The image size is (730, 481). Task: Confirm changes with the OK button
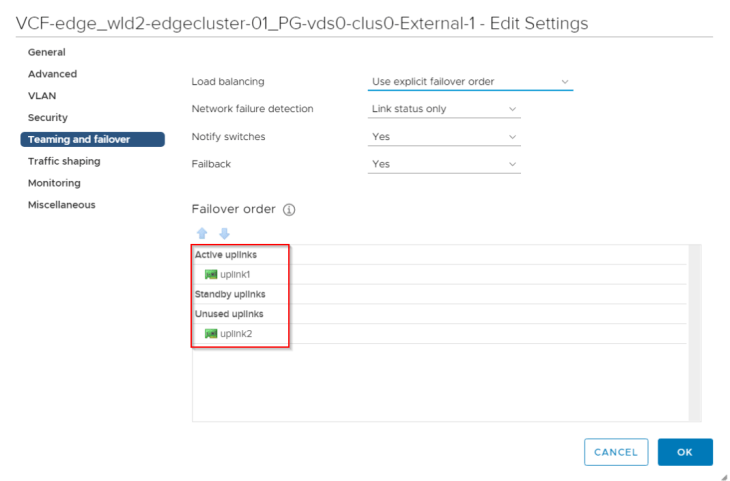pos(685,452)
